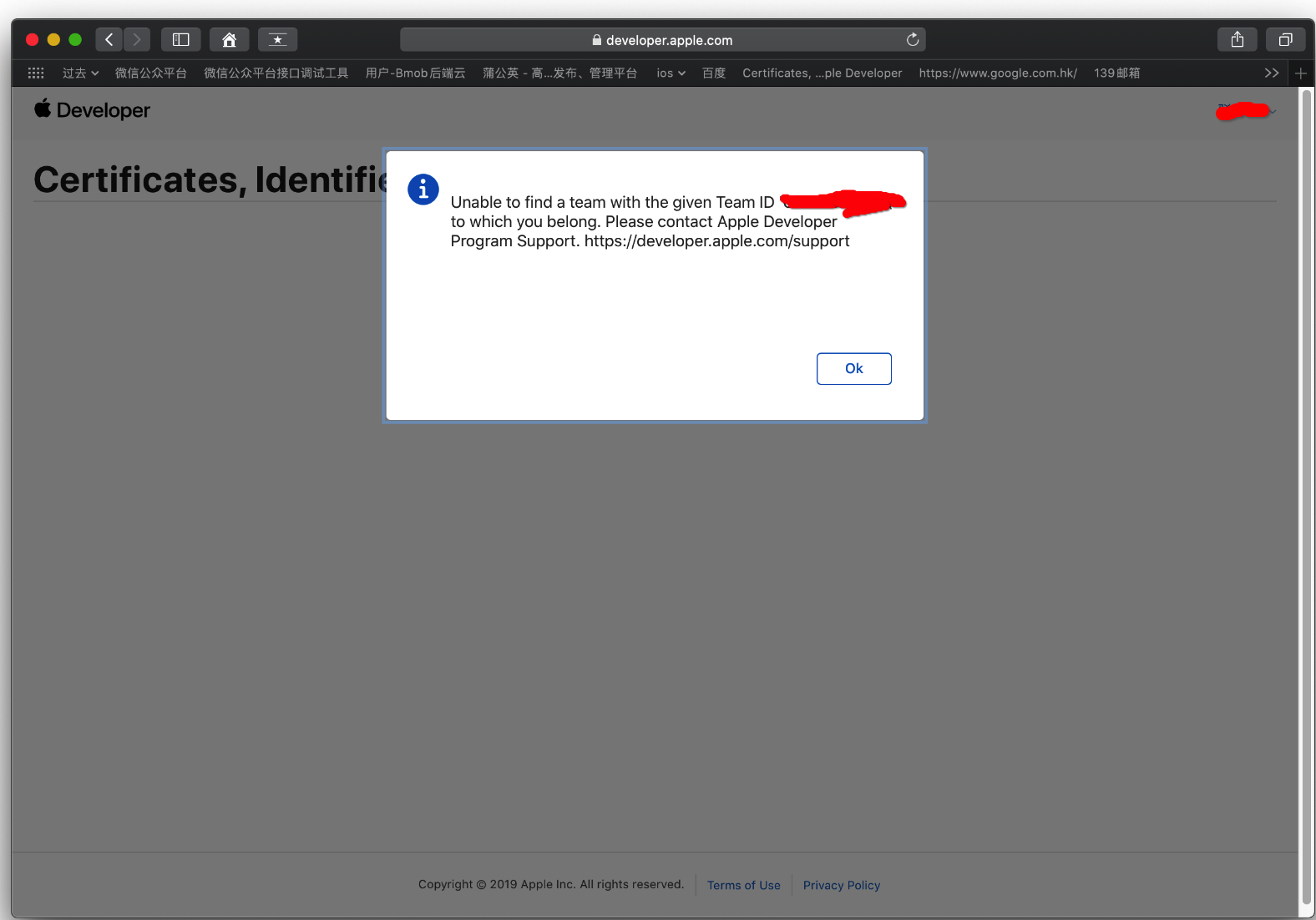Open the google.com.hk bookmark
The image size is (1316, 920).
(998, 73)
